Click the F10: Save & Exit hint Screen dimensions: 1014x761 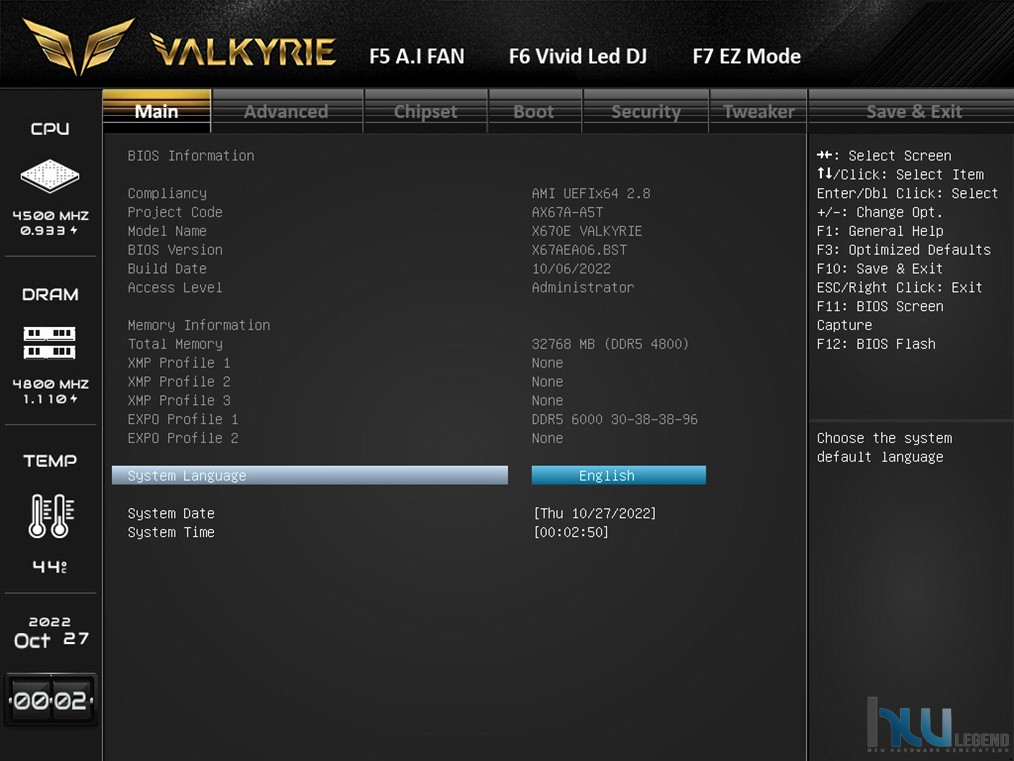click(880, 268)
